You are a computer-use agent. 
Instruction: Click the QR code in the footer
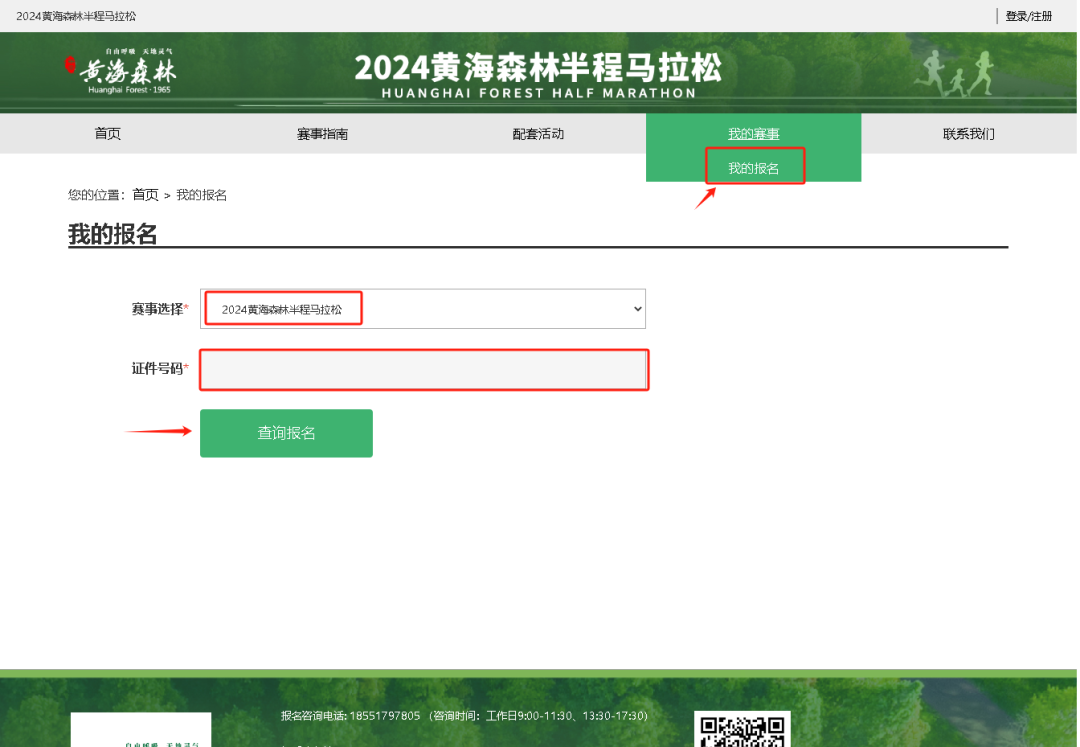[742, 730]
